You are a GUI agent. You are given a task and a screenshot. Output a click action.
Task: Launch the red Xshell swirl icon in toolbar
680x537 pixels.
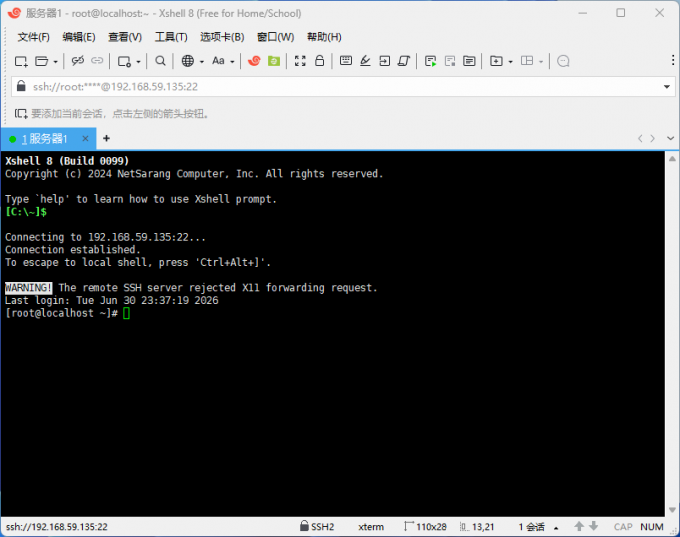(x=254, y=61)
